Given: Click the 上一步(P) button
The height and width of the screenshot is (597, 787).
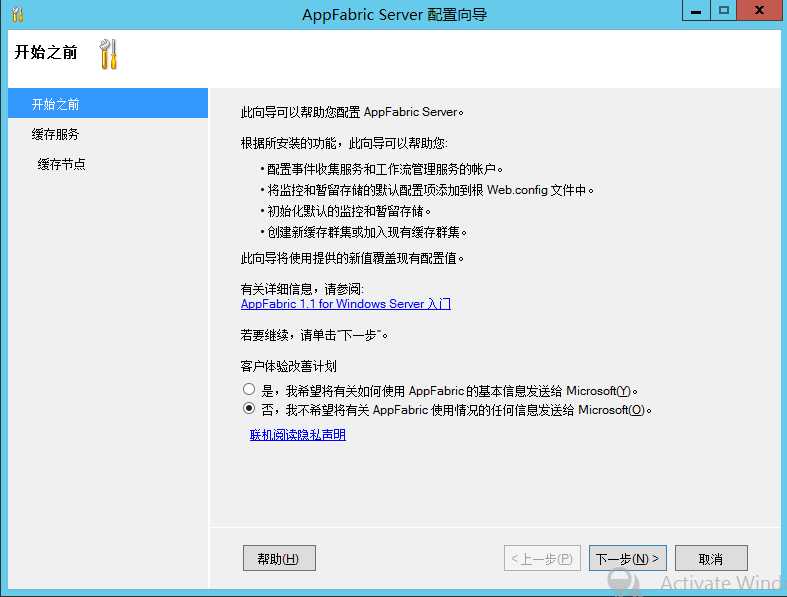Looking at the screenshot, I should [x=542, y=558].
